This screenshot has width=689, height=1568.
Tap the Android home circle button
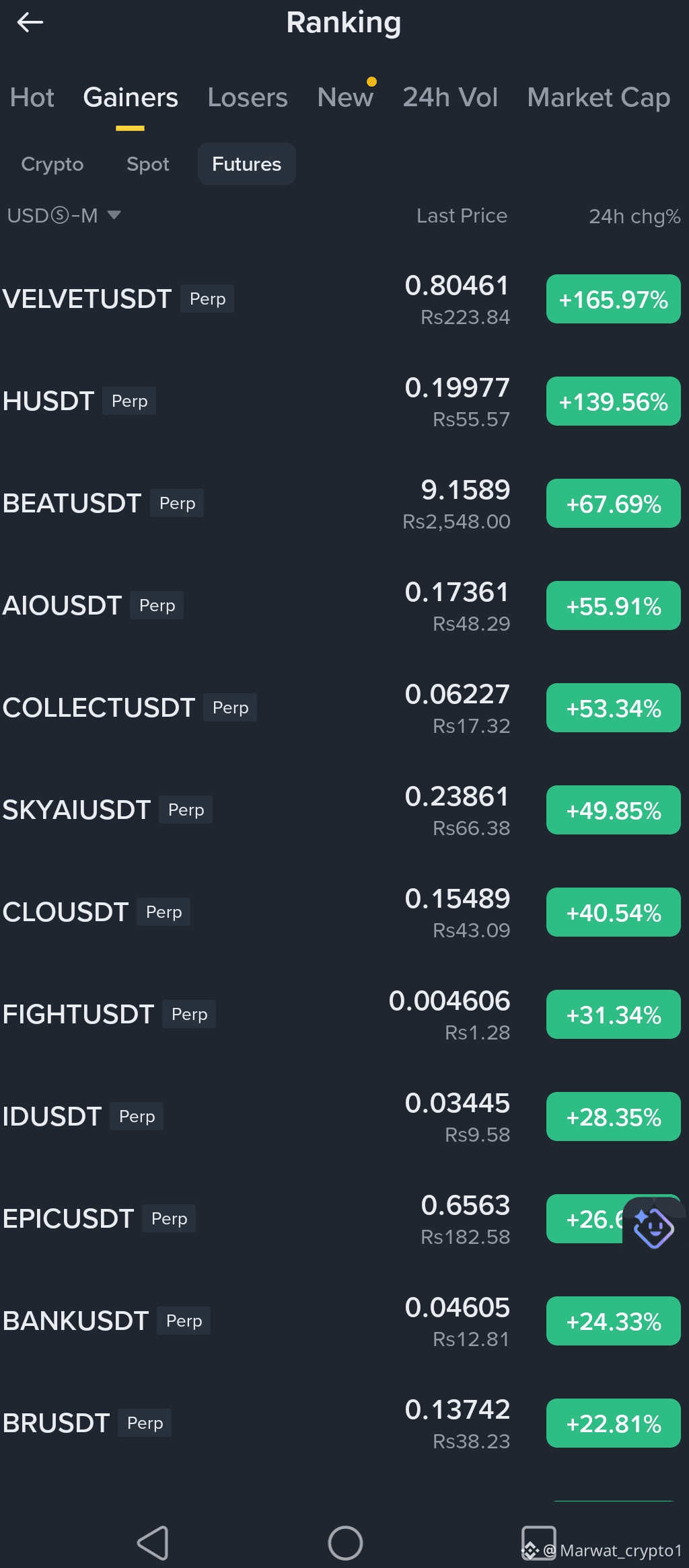(x=345, y=1542)
